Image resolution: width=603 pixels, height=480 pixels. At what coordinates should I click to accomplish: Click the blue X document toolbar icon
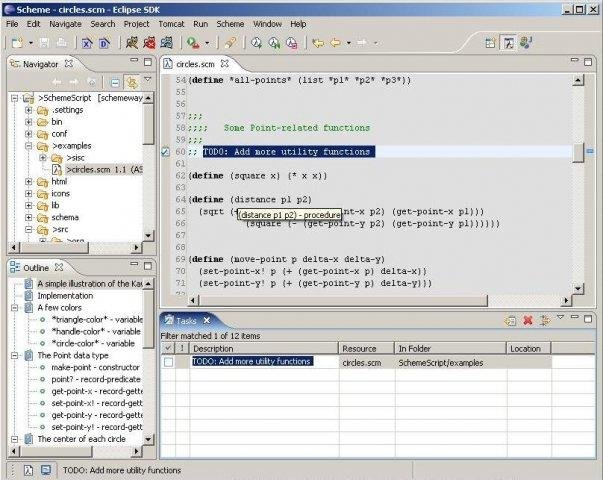87,43
